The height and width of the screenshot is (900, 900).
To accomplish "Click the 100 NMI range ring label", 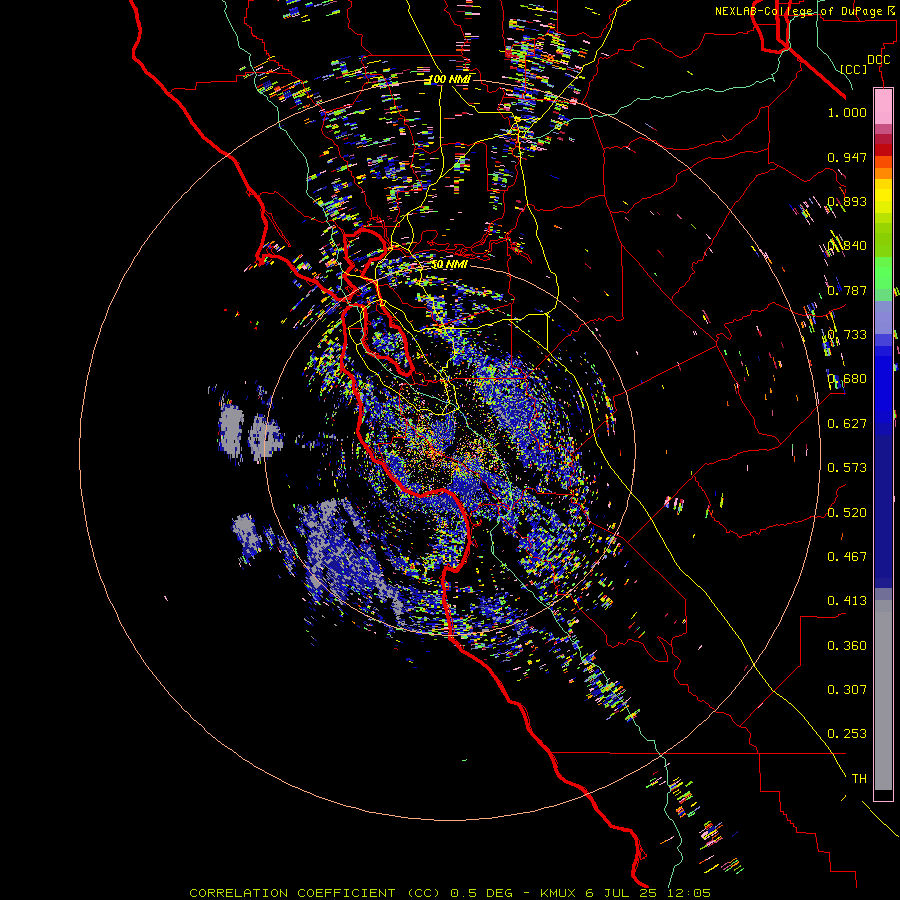I will 449,79.
